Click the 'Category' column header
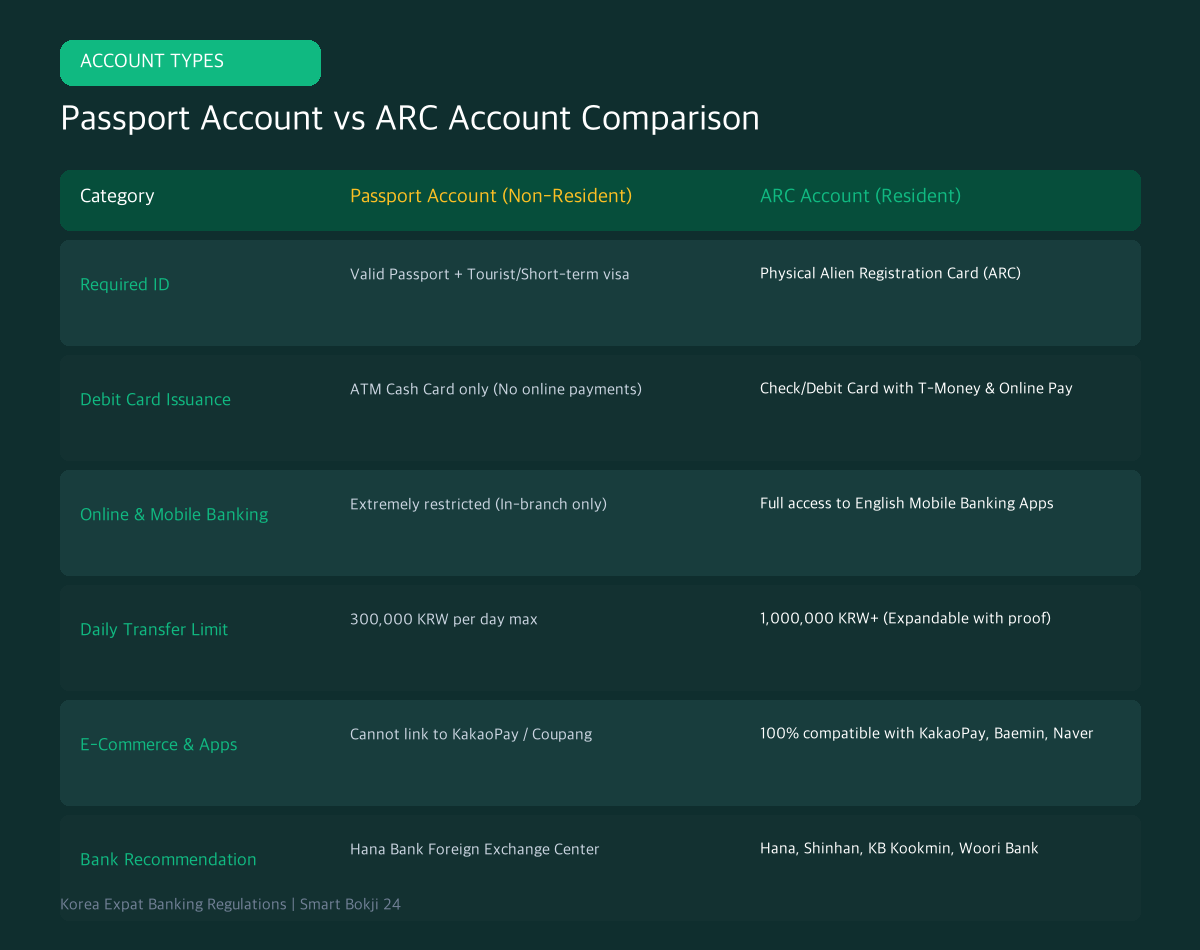Image resolution: width=1200 pixels, height=950 pixels. pos(117,196)
